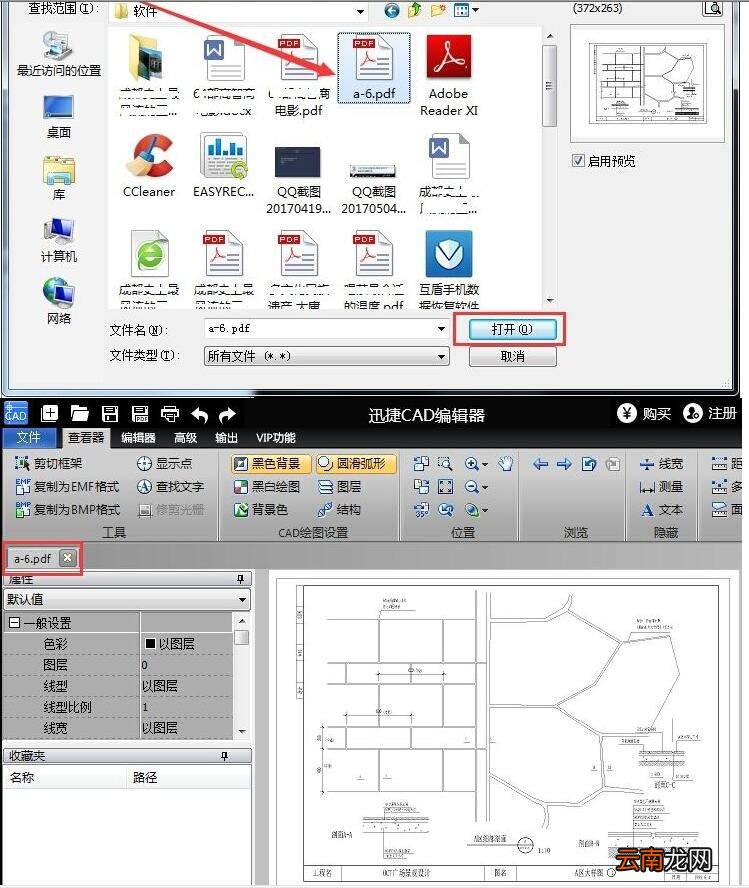Click 最近访问的位置 in the dialog sidebar
Viewport: 749px width, 888px height.
[59, 54]
